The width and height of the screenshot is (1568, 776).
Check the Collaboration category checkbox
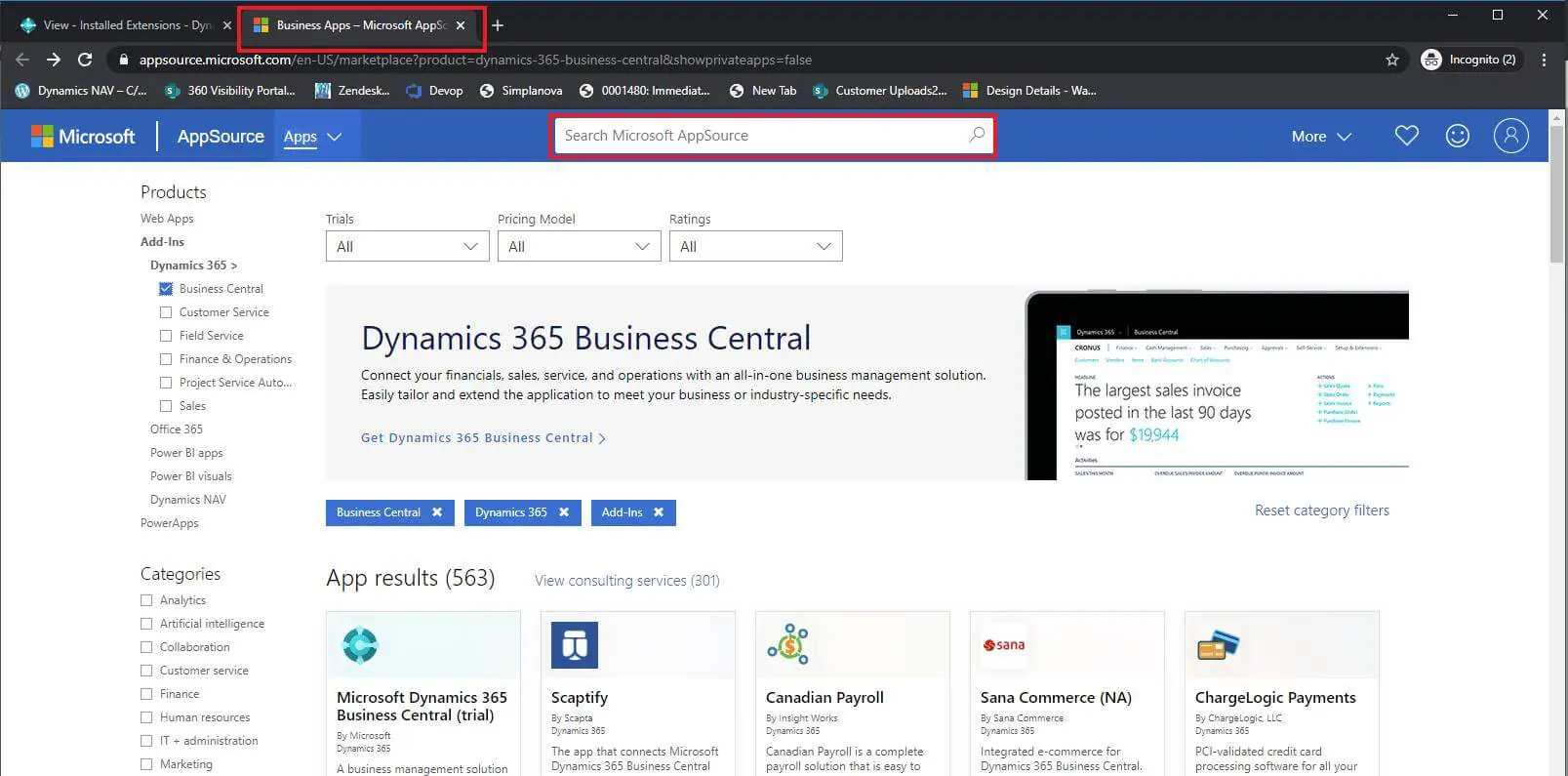pos(146,647)
